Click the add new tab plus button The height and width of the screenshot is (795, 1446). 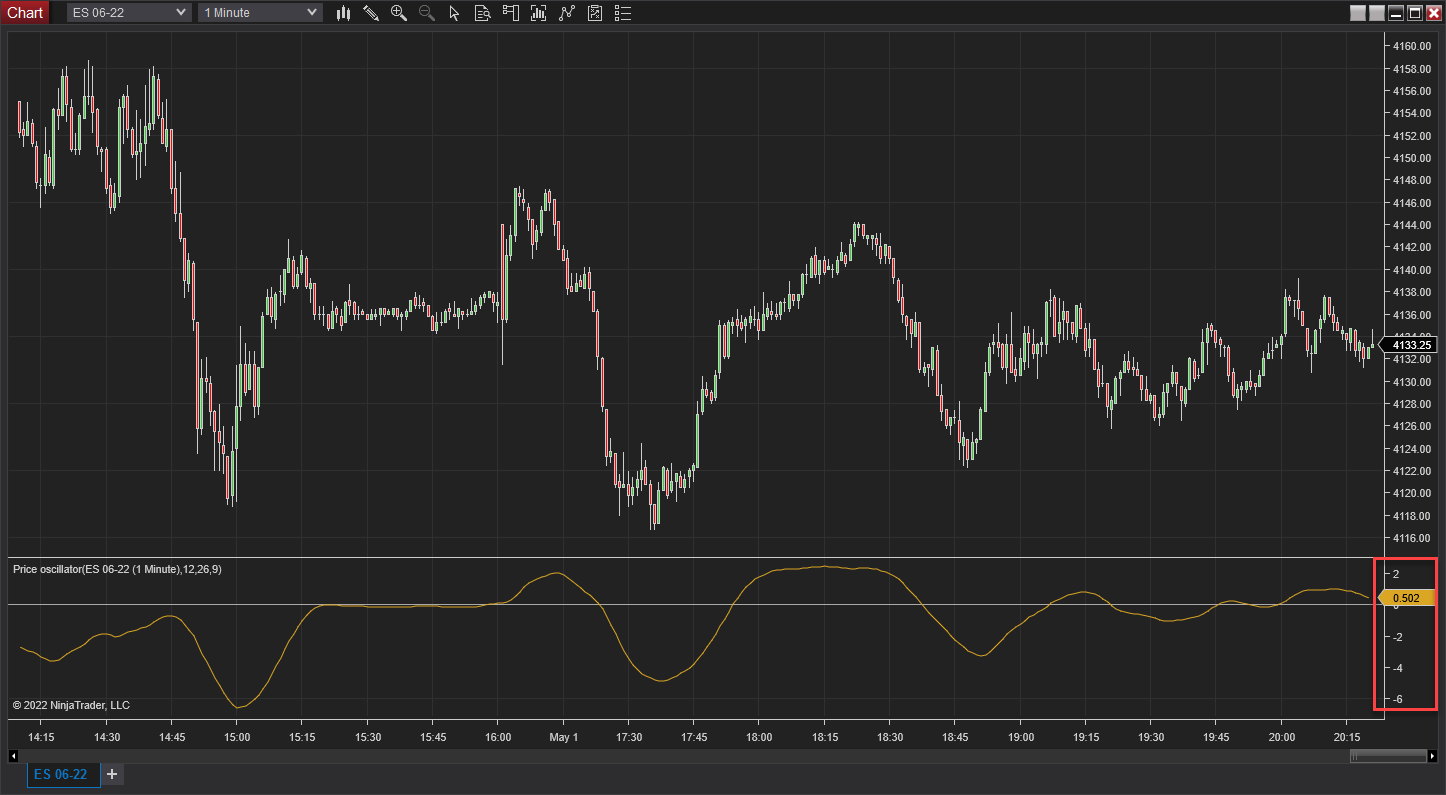click(x=111, y=774)
